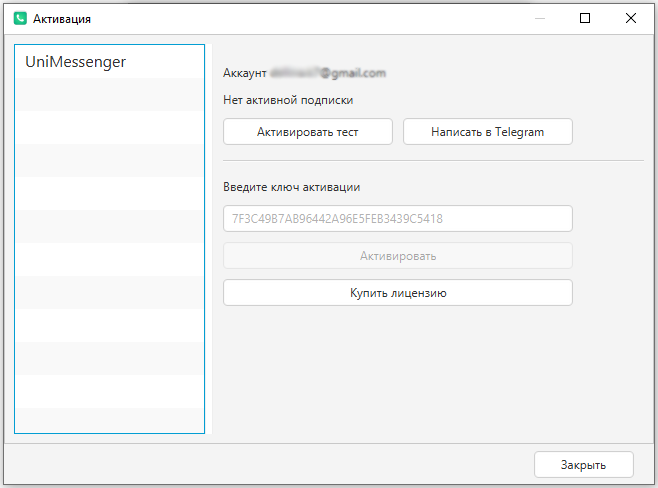Focus the activation key input field
This screenshot has height=488, width=658.
(x=398, y=219)
